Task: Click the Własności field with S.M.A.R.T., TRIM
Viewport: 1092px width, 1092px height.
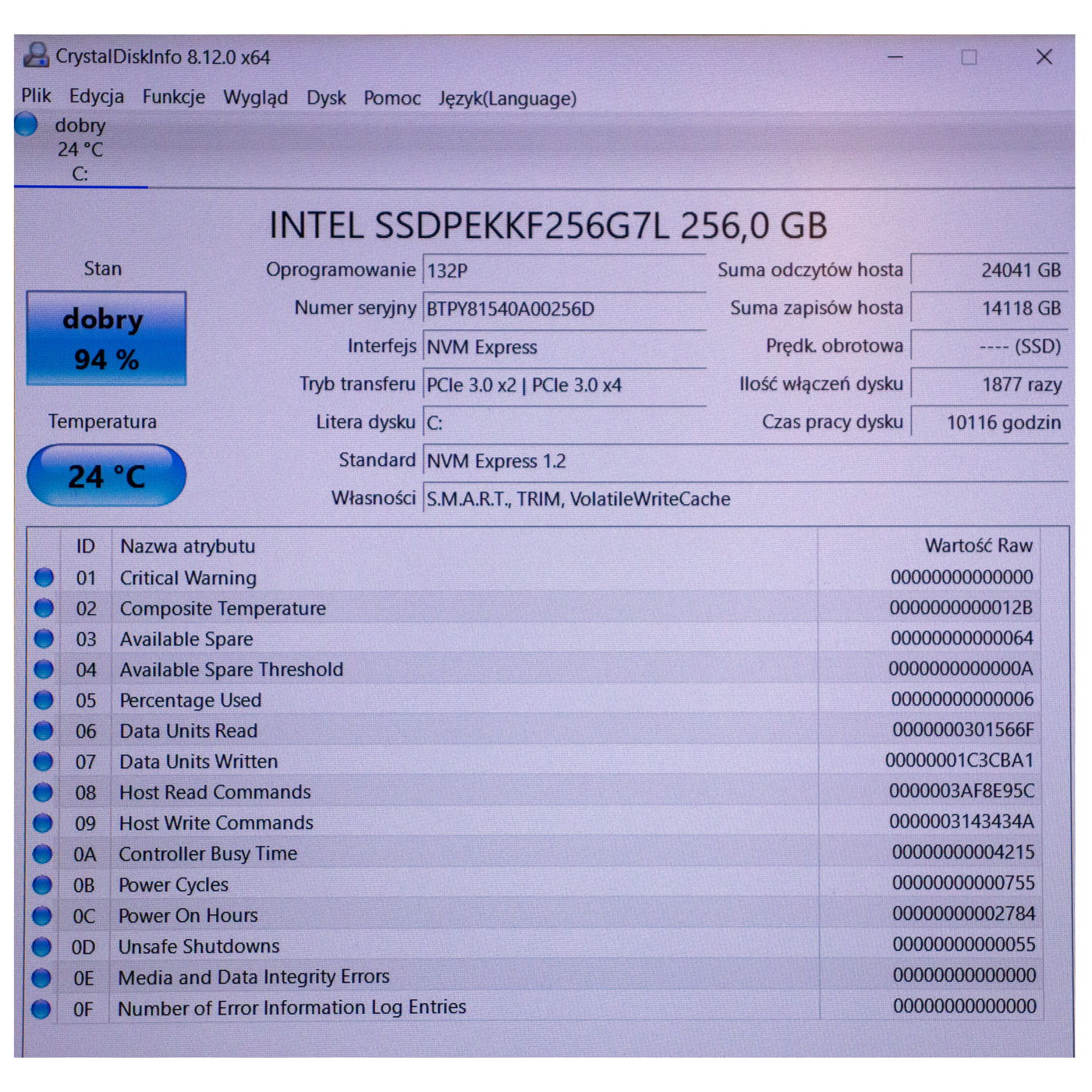Action: 745,499
